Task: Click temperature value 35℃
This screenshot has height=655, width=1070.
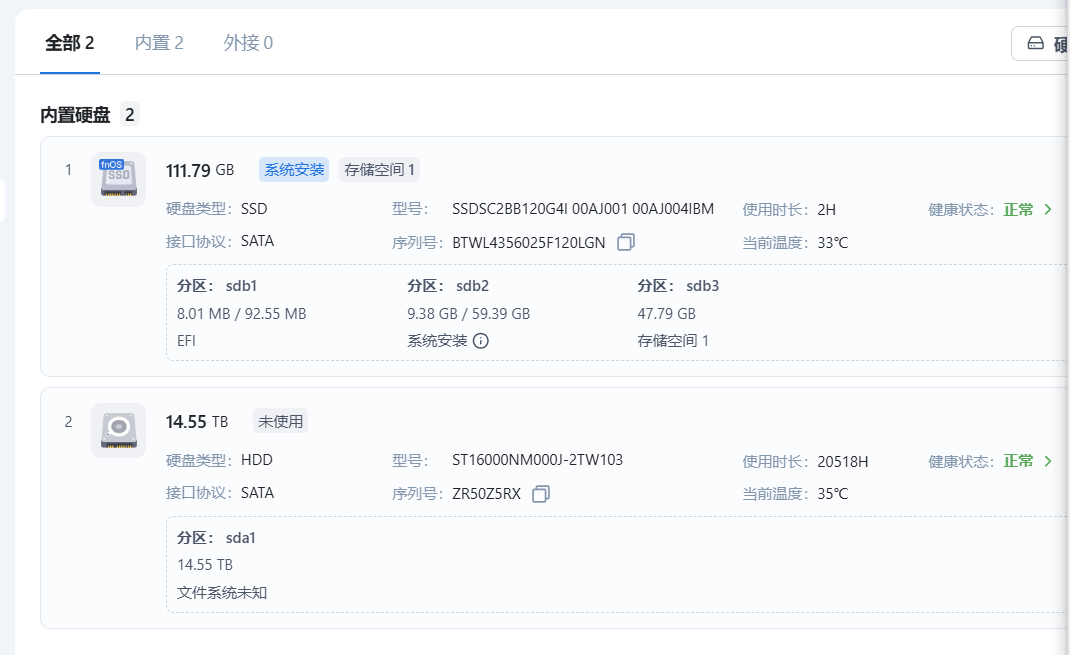Action: pyautogui.click(x=833, y=494)
